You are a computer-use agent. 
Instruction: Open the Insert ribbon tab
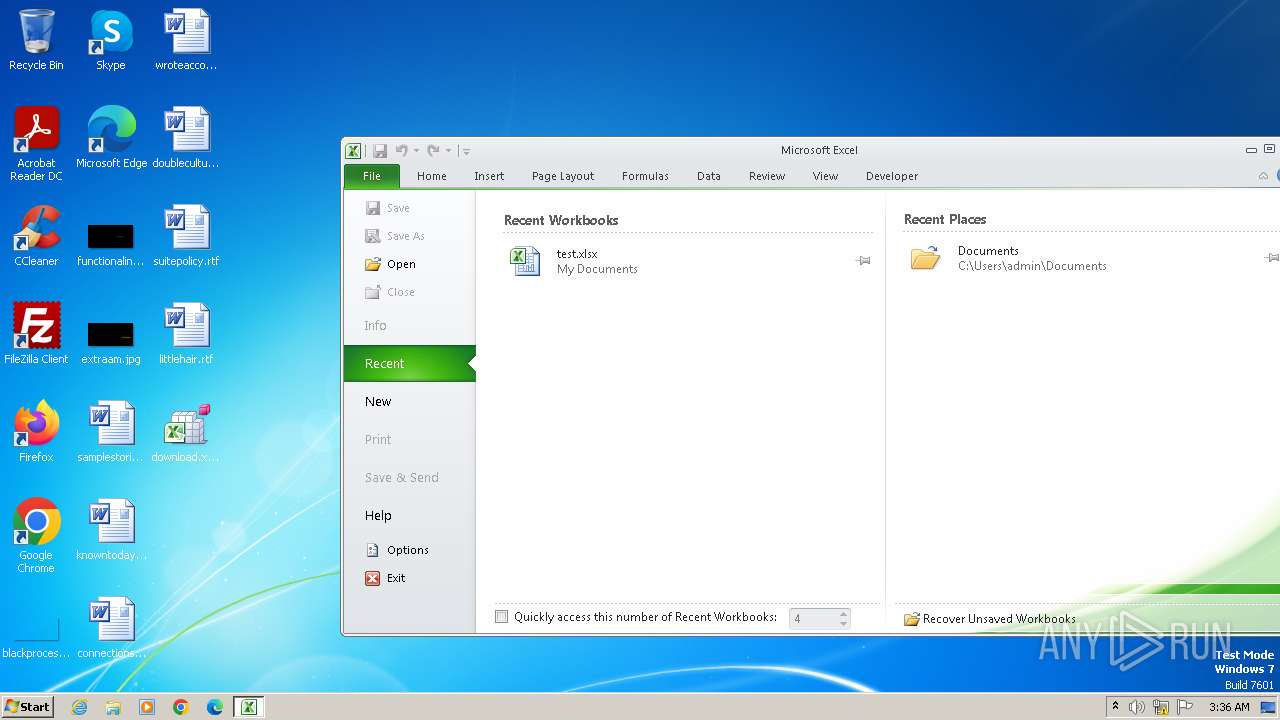[x=489, y=176]
